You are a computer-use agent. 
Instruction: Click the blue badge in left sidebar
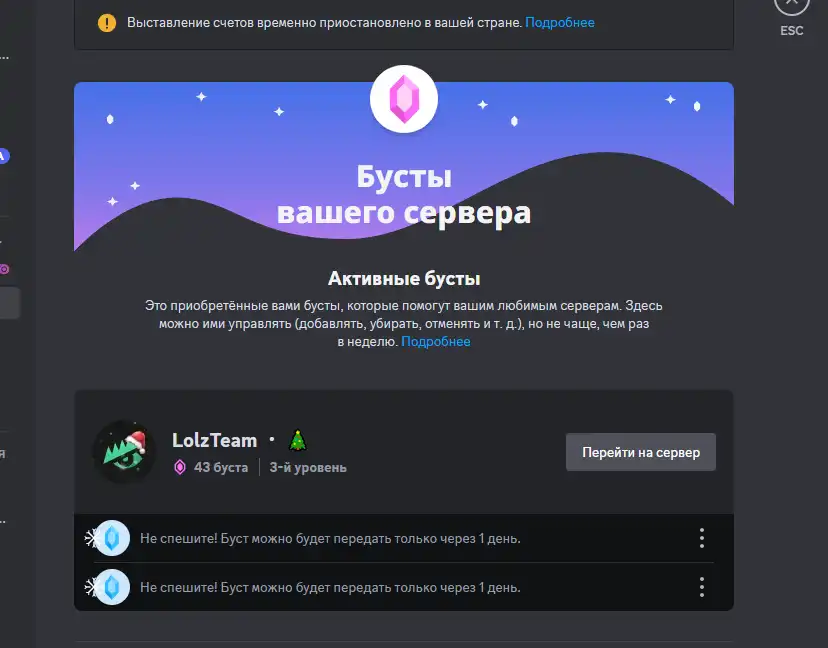pos(4,156)
